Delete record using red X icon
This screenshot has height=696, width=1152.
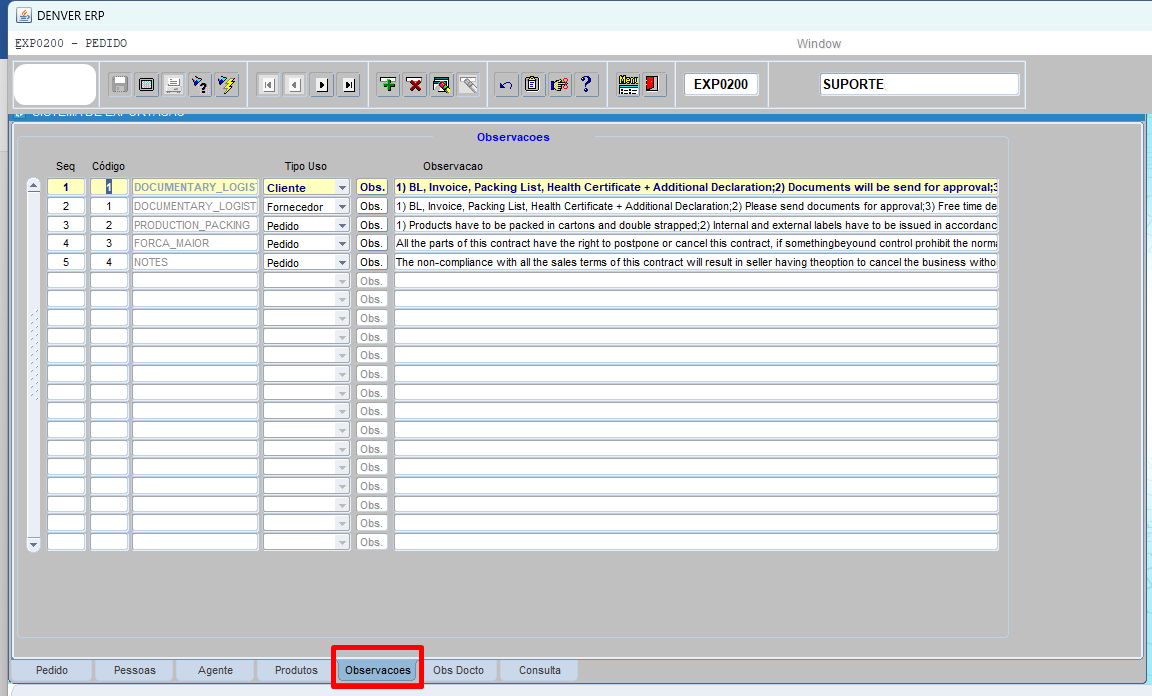[415, 85]
